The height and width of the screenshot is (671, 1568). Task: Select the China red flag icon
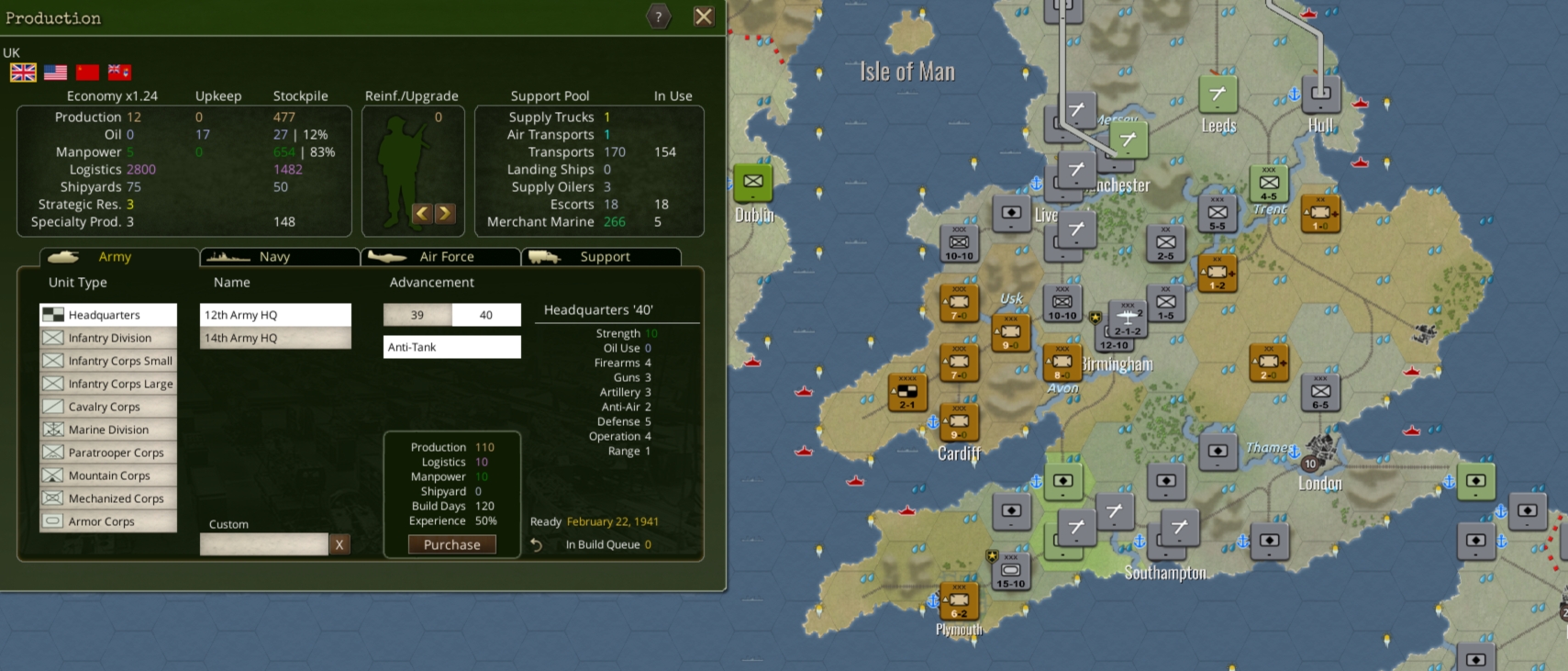point(87,73)
